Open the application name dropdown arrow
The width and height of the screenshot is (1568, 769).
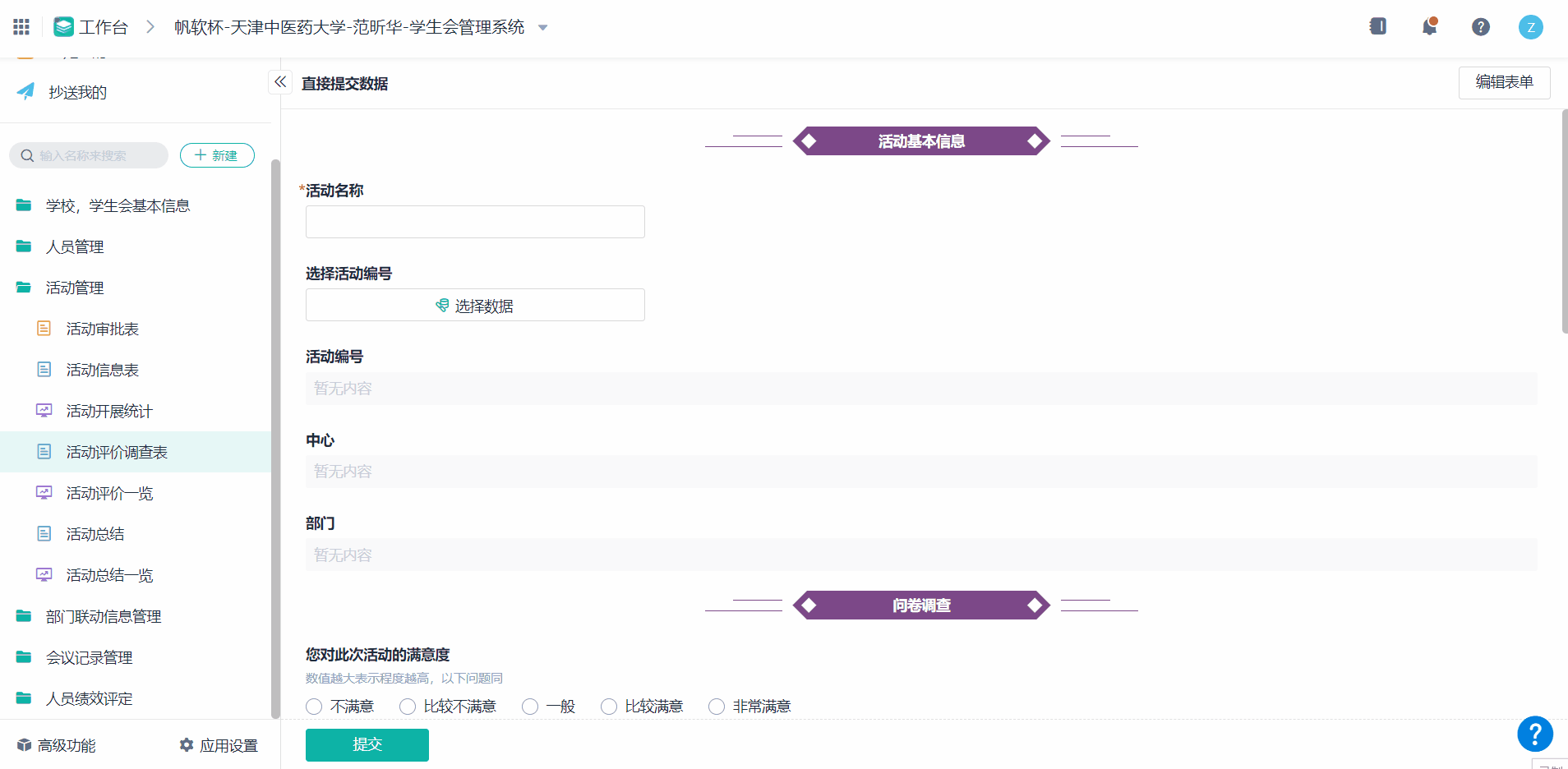(x=542, y=28)
